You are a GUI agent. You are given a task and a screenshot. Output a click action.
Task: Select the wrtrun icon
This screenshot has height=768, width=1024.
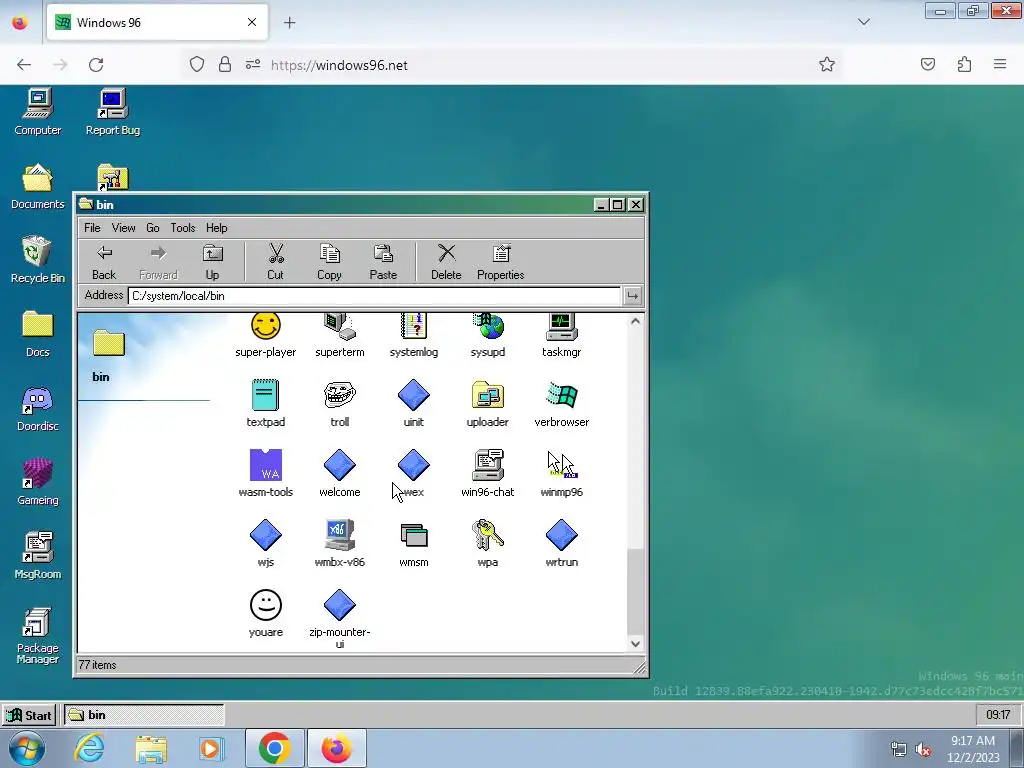click(x=562, y=535)
